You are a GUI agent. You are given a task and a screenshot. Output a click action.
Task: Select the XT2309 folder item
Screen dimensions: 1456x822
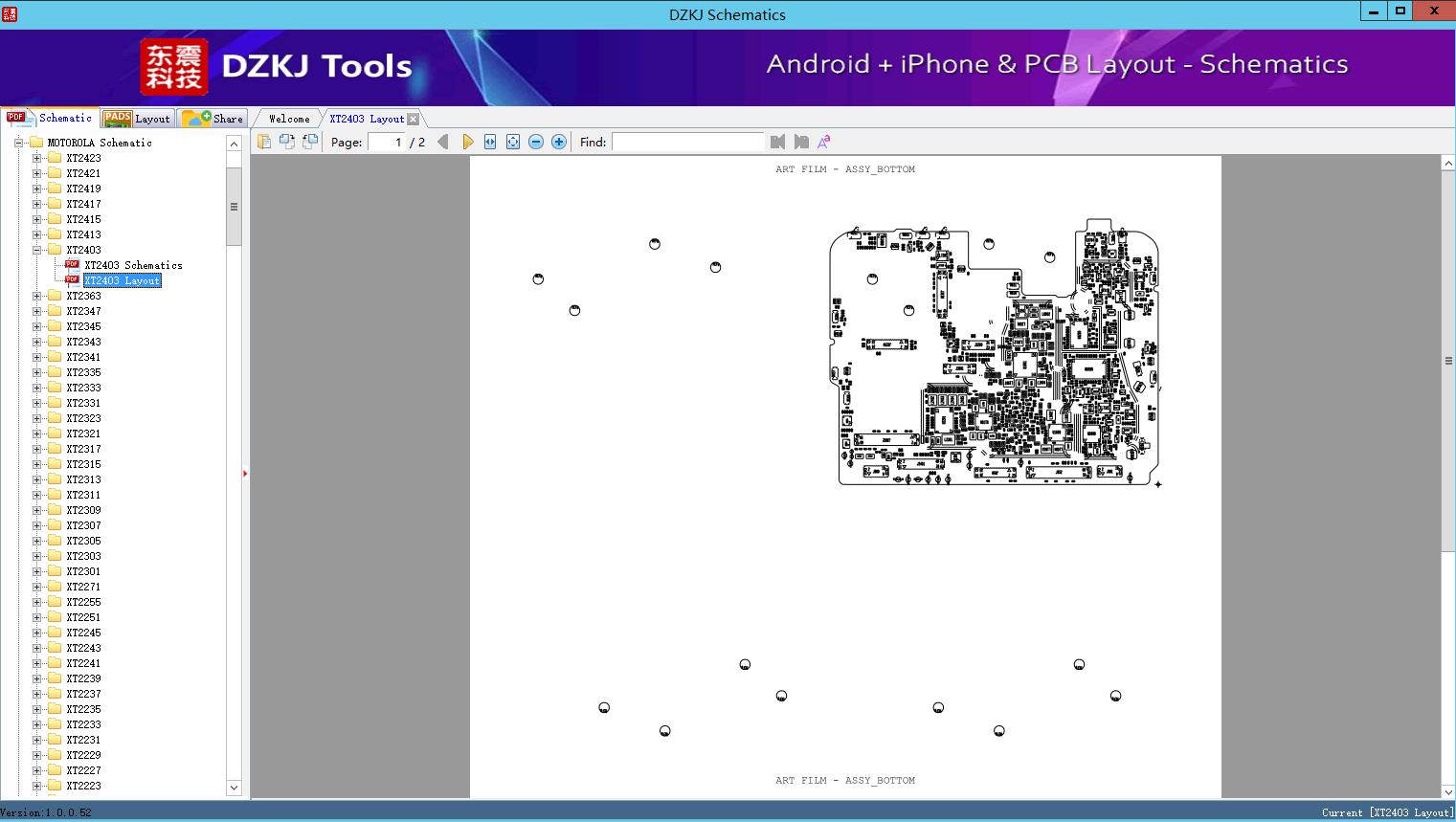tap(83, 510)
